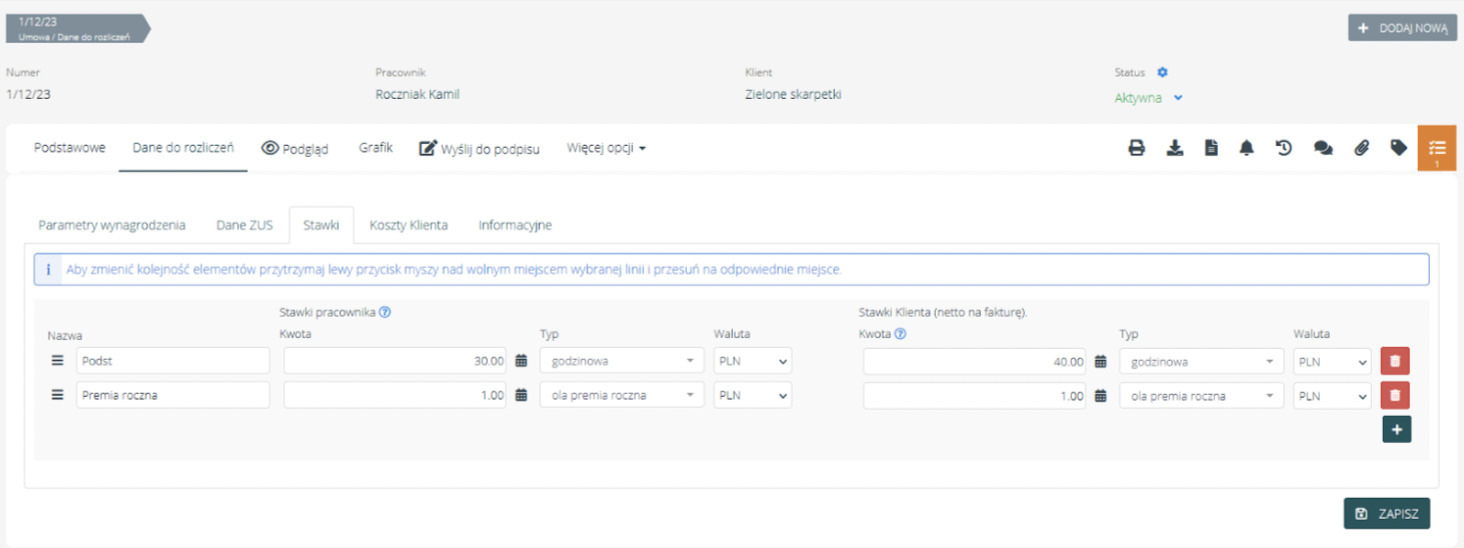Viewport: 1464px width, 548px height.
Task: Open the history clock icon
Action: [x=1284, y=148]
